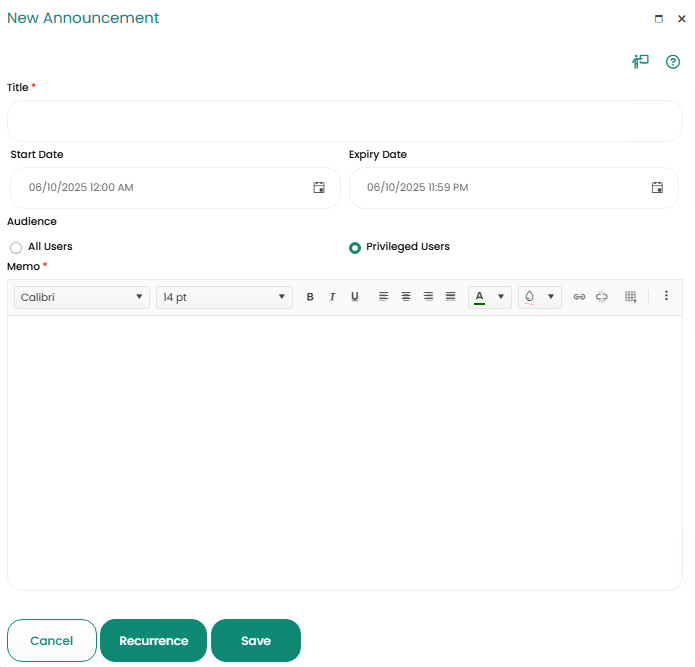Save the new announcement
This screenshot has width=695, height=667.
tap(256, 641)
